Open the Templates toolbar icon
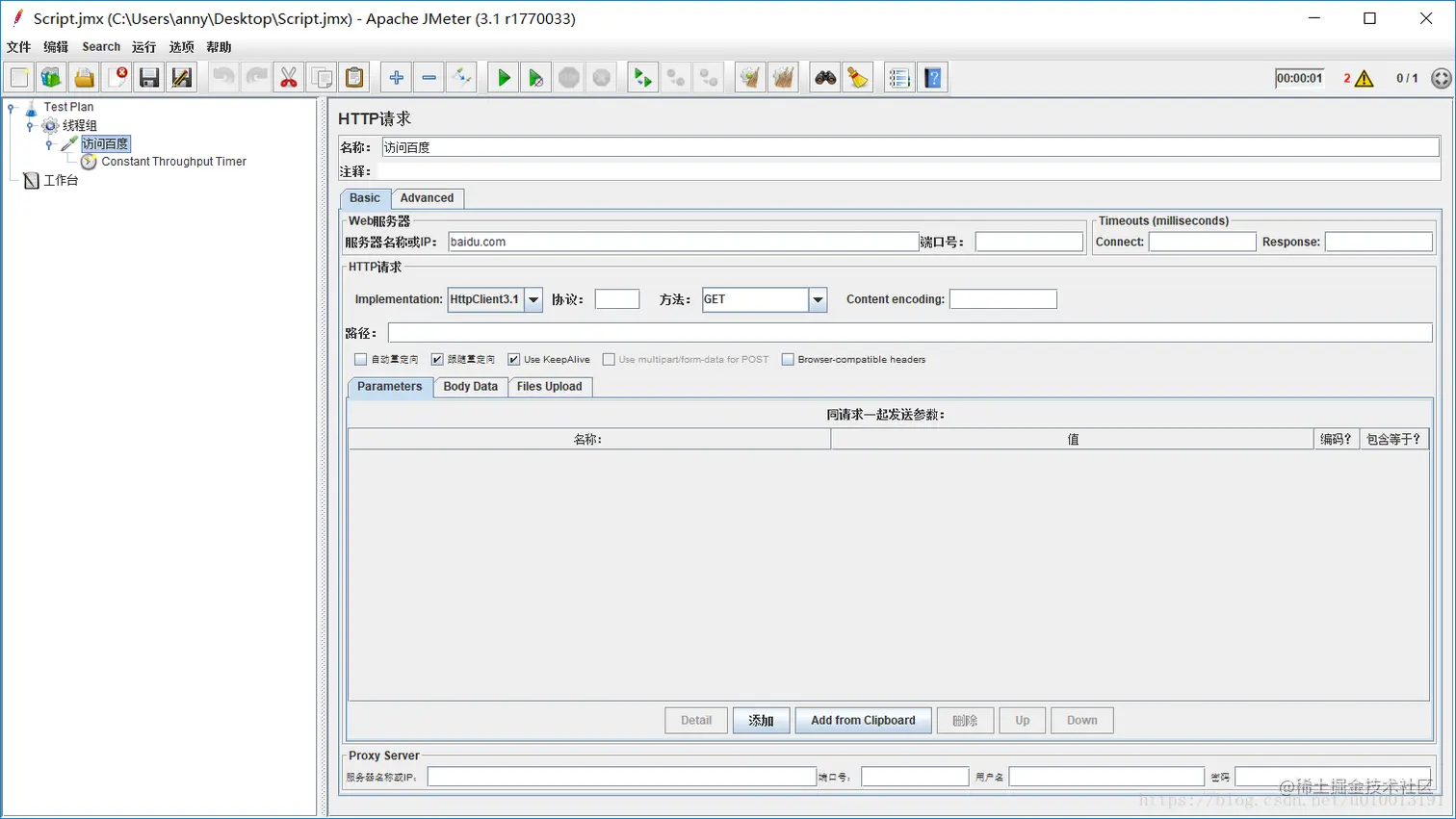The height and width of the screenshot is (819, 1456). [52, 78]
